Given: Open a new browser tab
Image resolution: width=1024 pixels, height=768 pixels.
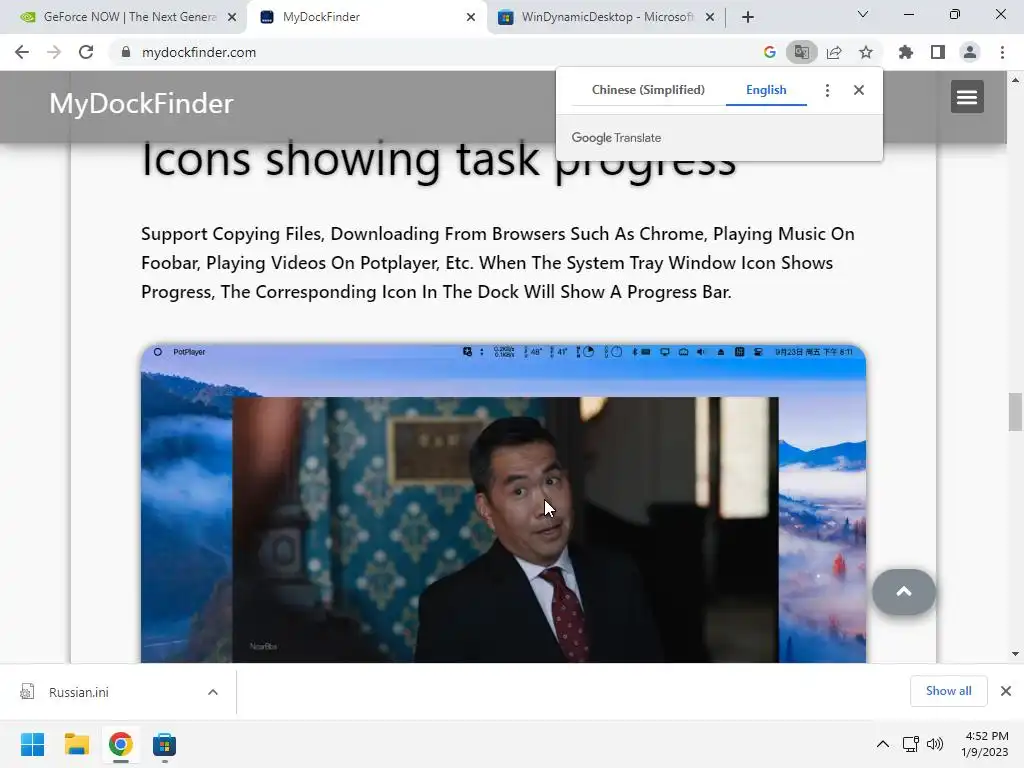Looking at the screenshot, I should click(x=748, y=17).
